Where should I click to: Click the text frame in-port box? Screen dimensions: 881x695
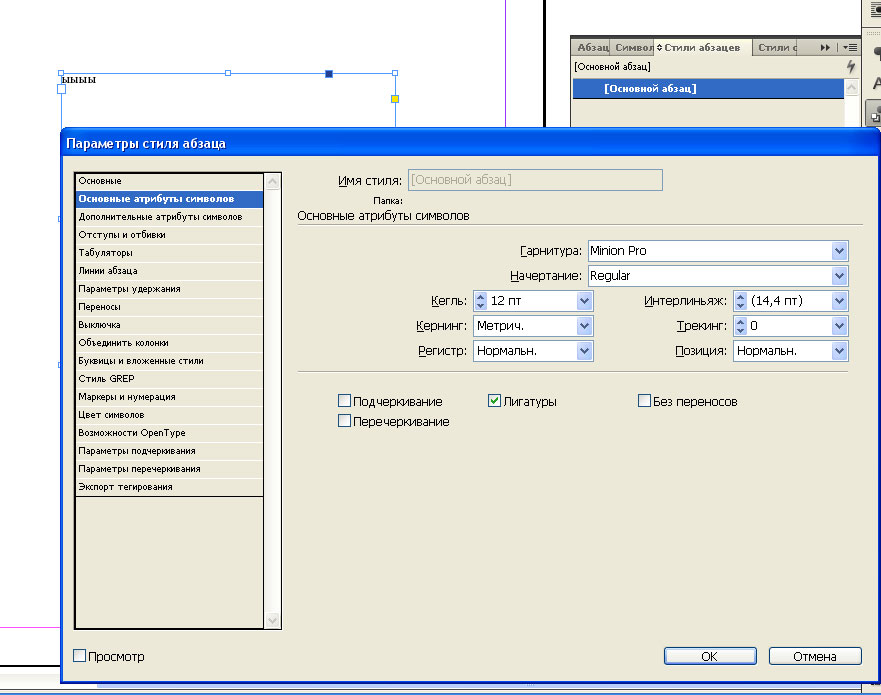click(x=62, y=89)
